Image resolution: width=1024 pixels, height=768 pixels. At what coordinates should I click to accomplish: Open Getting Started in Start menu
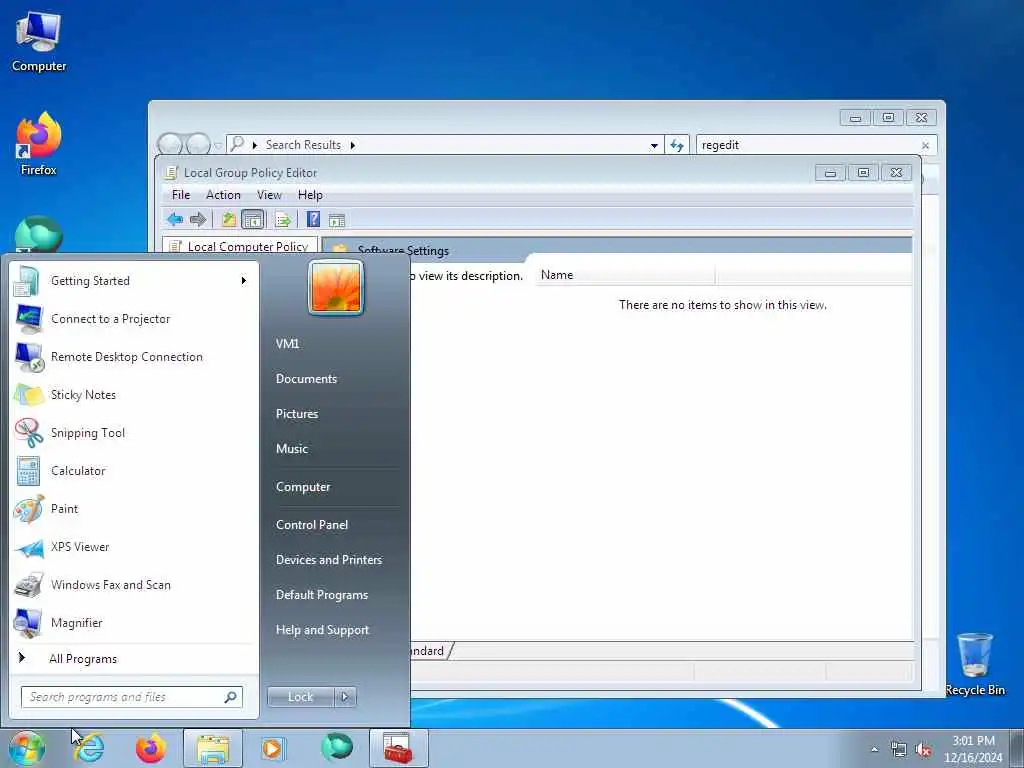pyautogui.click(x=134, y=281)
